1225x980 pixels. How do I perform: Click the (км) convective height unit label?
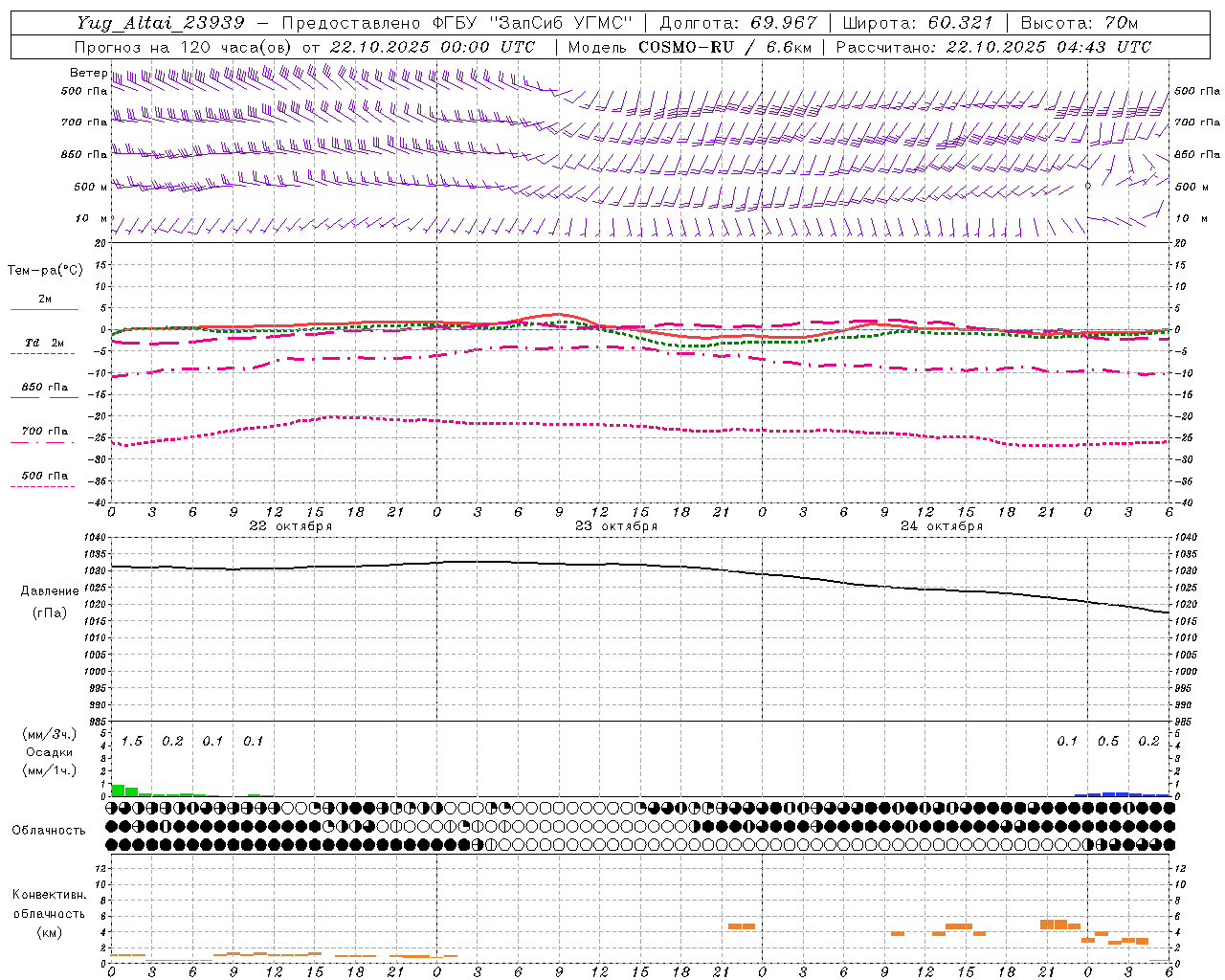[x=49, y=931]
